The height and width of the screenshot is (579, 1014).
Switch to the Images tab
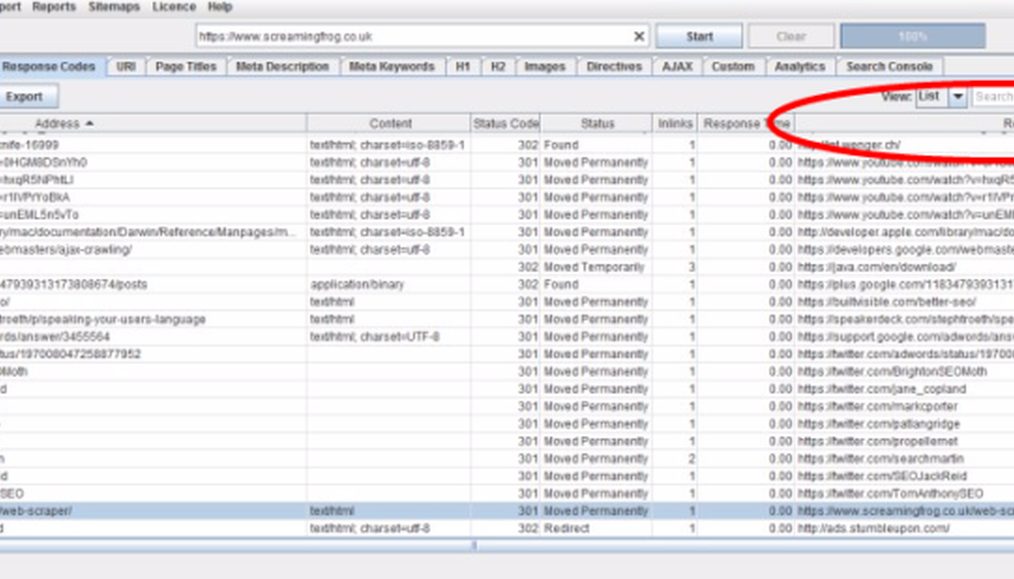tap(545, 67)
